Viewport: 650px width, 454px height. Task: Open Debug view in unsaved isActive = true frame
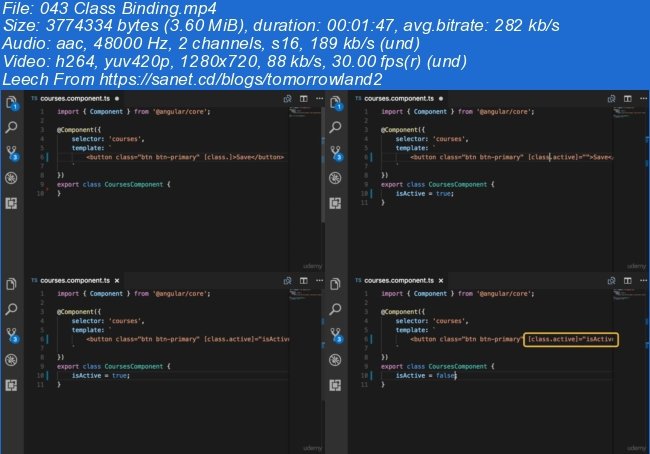(335, 178)
